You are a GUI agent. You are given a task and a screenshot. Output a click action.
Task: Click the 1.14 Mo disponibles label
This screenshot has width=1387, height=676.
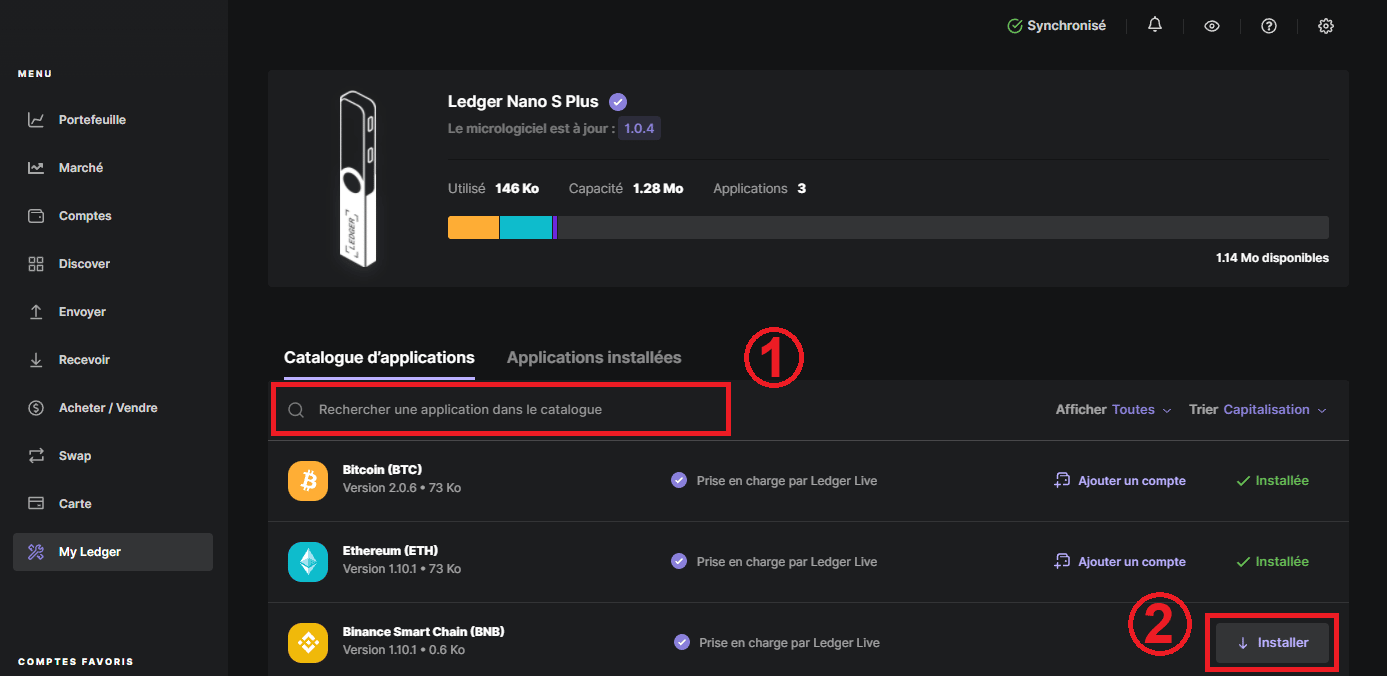pyautogui.click(x=1272, y=258)
